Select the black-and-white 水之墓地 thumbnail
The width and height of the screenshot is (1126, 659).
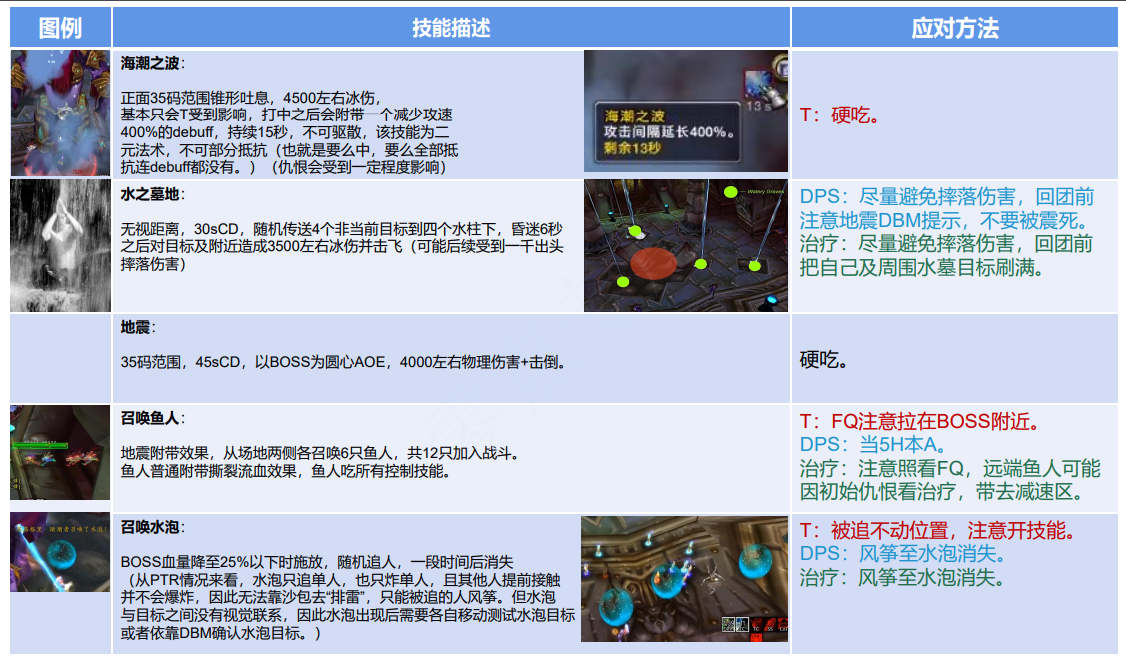coord(60,245)
